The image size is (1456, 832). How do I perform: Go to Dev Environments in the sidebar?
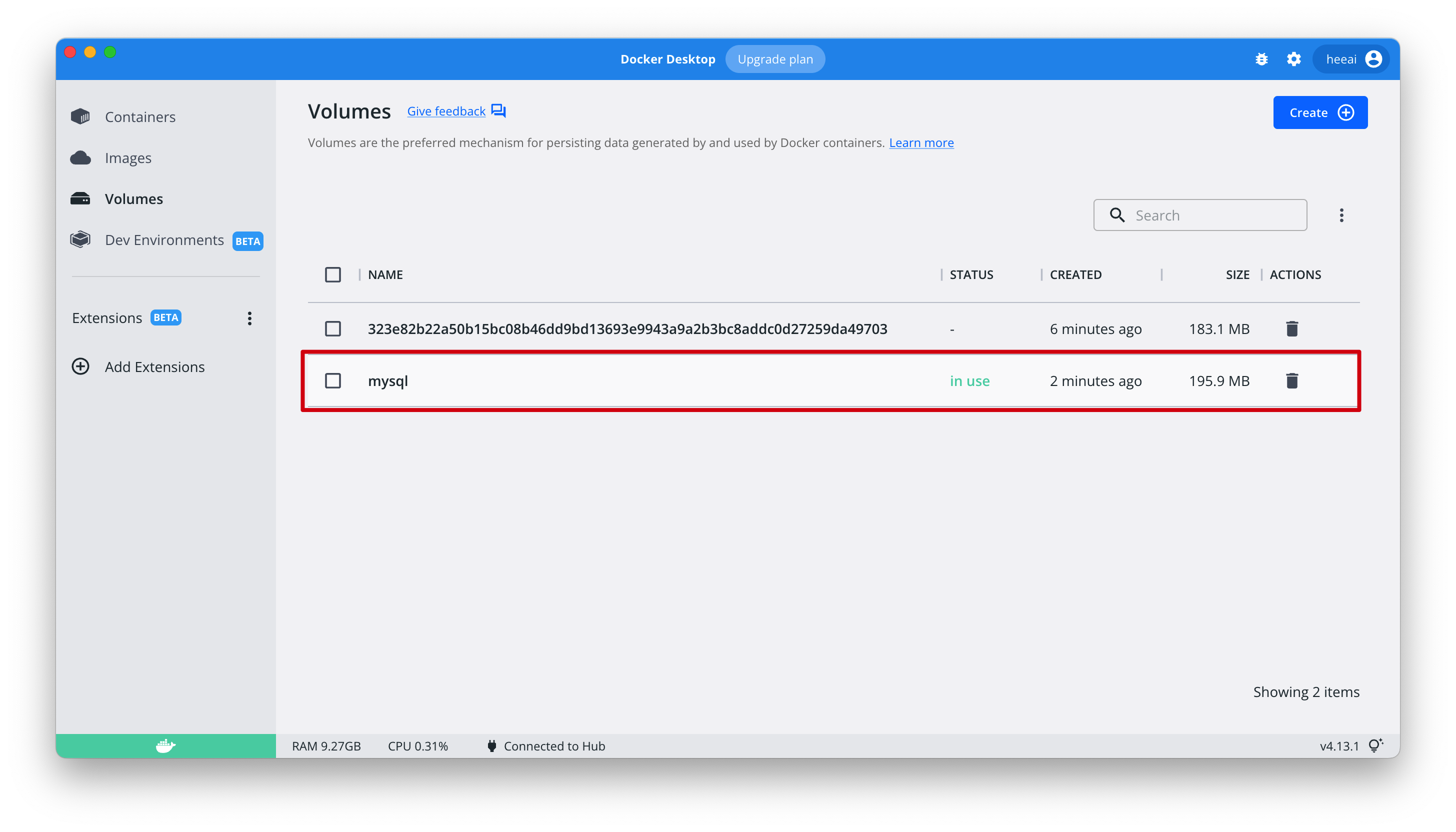(x=164, y=240)
